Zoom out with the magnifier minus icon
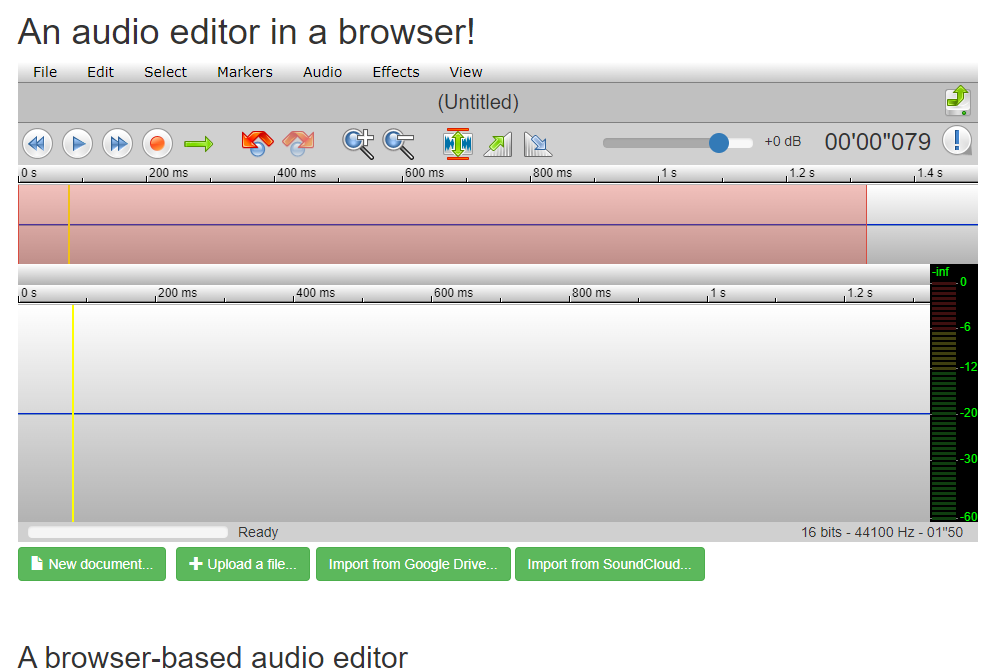 pos(399,143)
